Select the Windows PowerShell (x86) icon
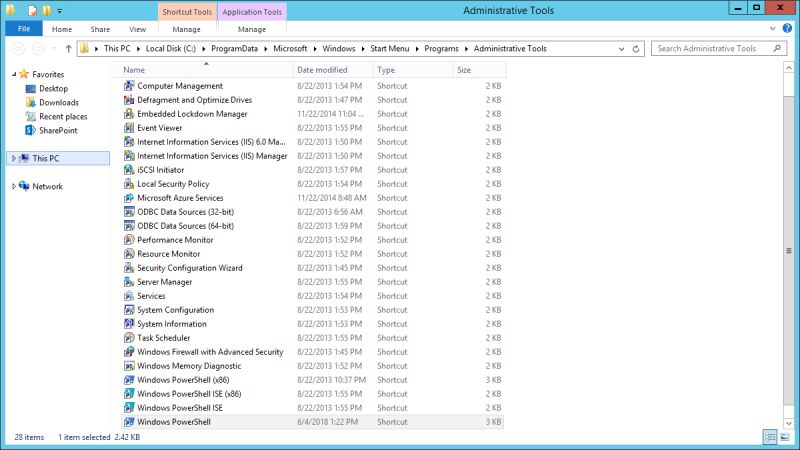This screenshot has height=450, width=800. [x=129, y=380]
